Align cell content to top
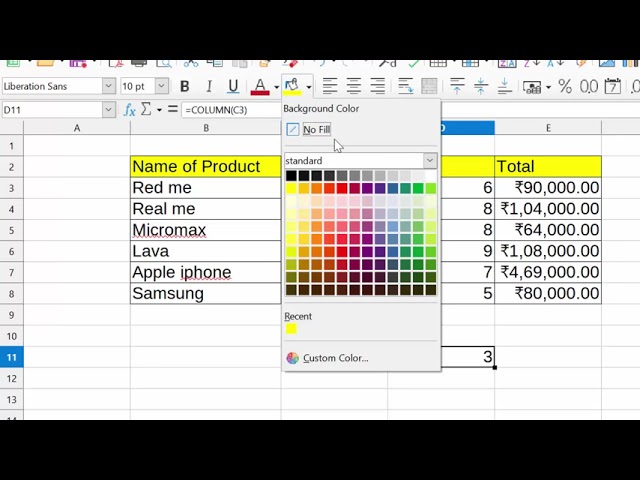This screenshot has width=640, height=480. click(x=457, y=87)
